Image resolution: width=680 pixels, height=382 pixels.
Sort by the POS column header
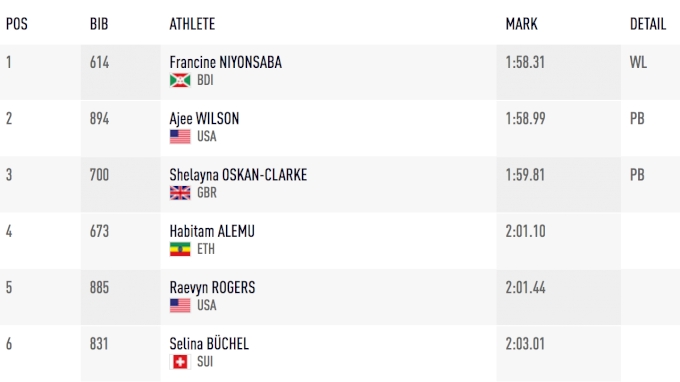(x=17, y=24)
